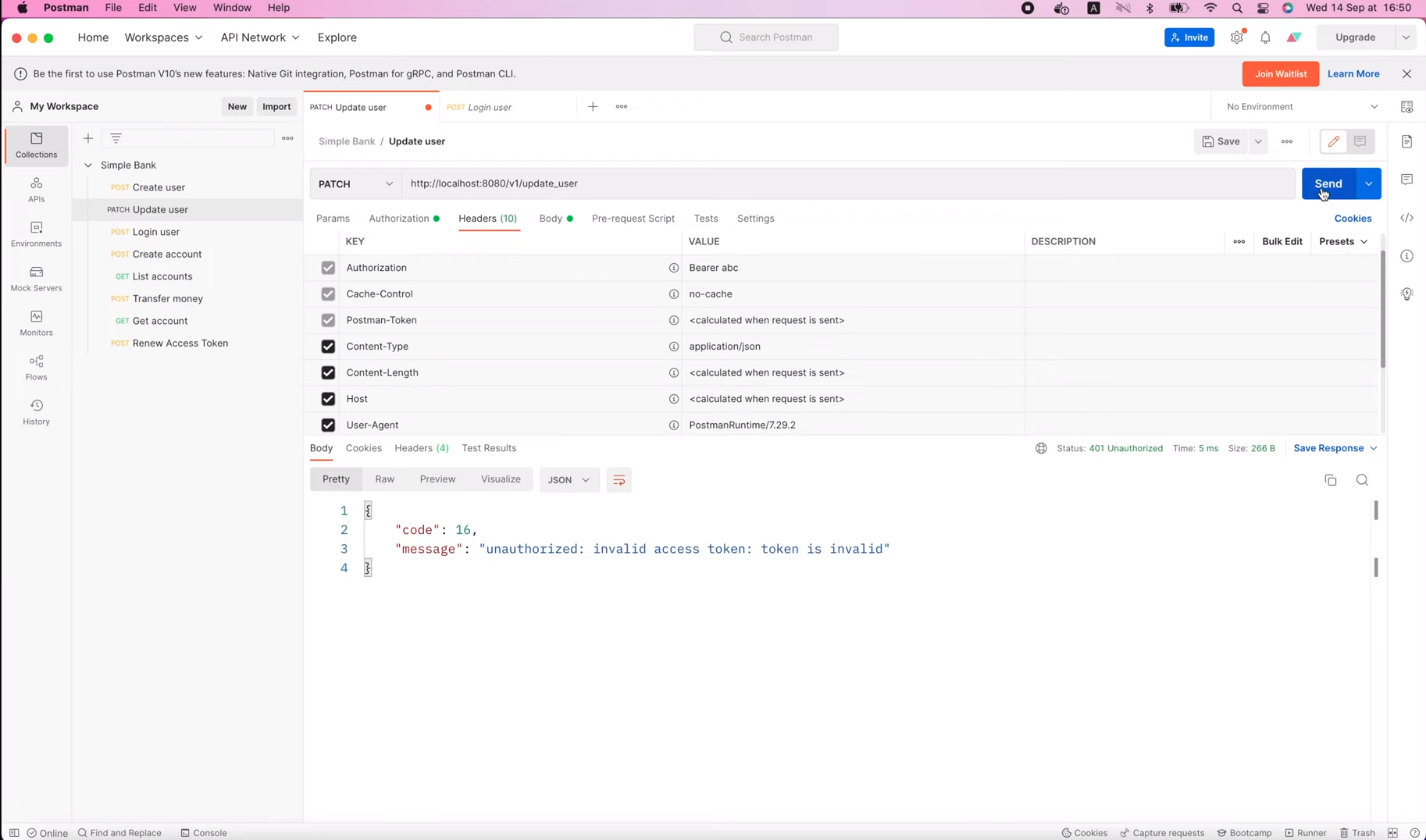Open the JSON format dropdown
The width and height of the screenshot is (1426, 840).
pos(569,480)
